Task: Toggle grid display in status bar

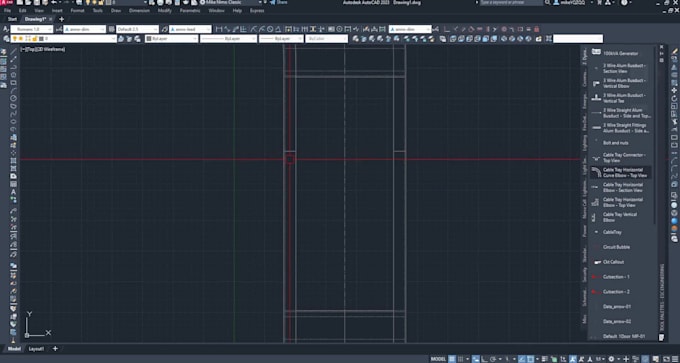Action: [452, 359]
